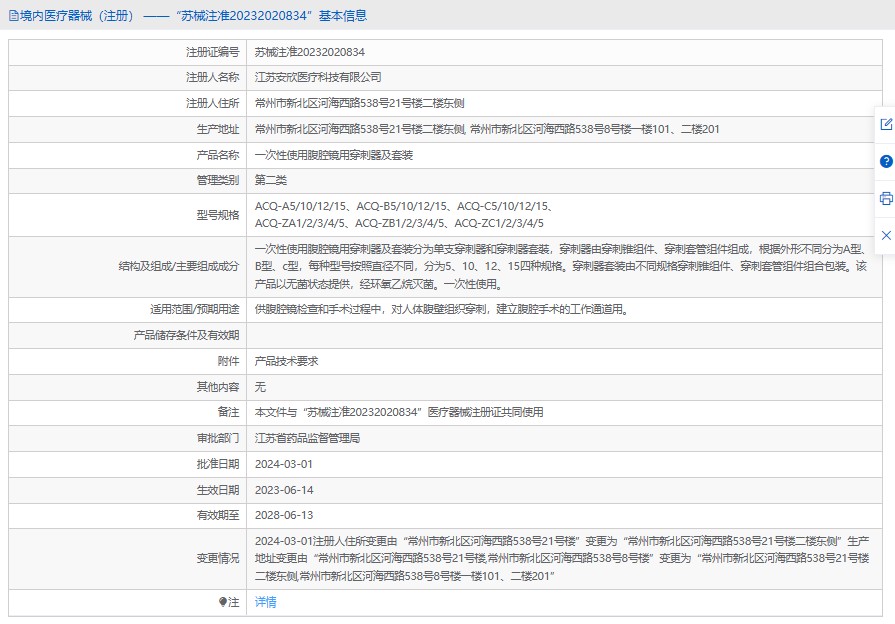Click approving department 江苏省药品监督管理局
Screen dimensions: 895x624
pos(307,438)
